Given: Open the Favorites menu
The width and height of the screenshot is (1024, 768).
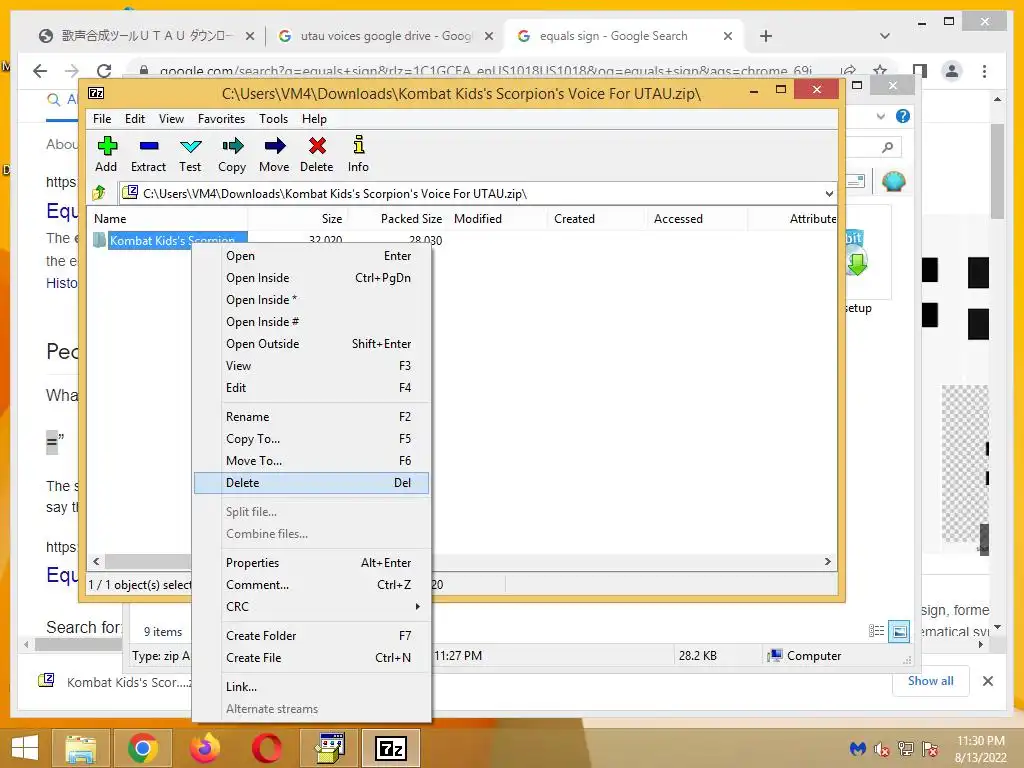Looking at the screenshot, I should coord(221,119).
